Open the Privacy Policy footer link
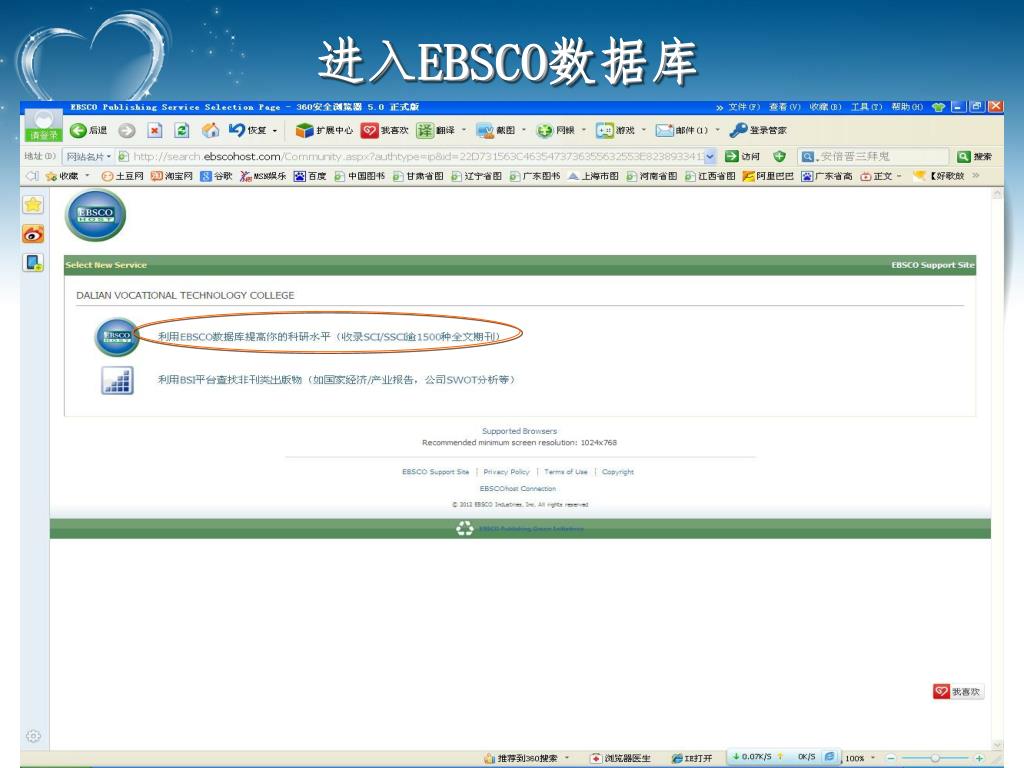This screenshot has width=1024, height=768. 506,472
